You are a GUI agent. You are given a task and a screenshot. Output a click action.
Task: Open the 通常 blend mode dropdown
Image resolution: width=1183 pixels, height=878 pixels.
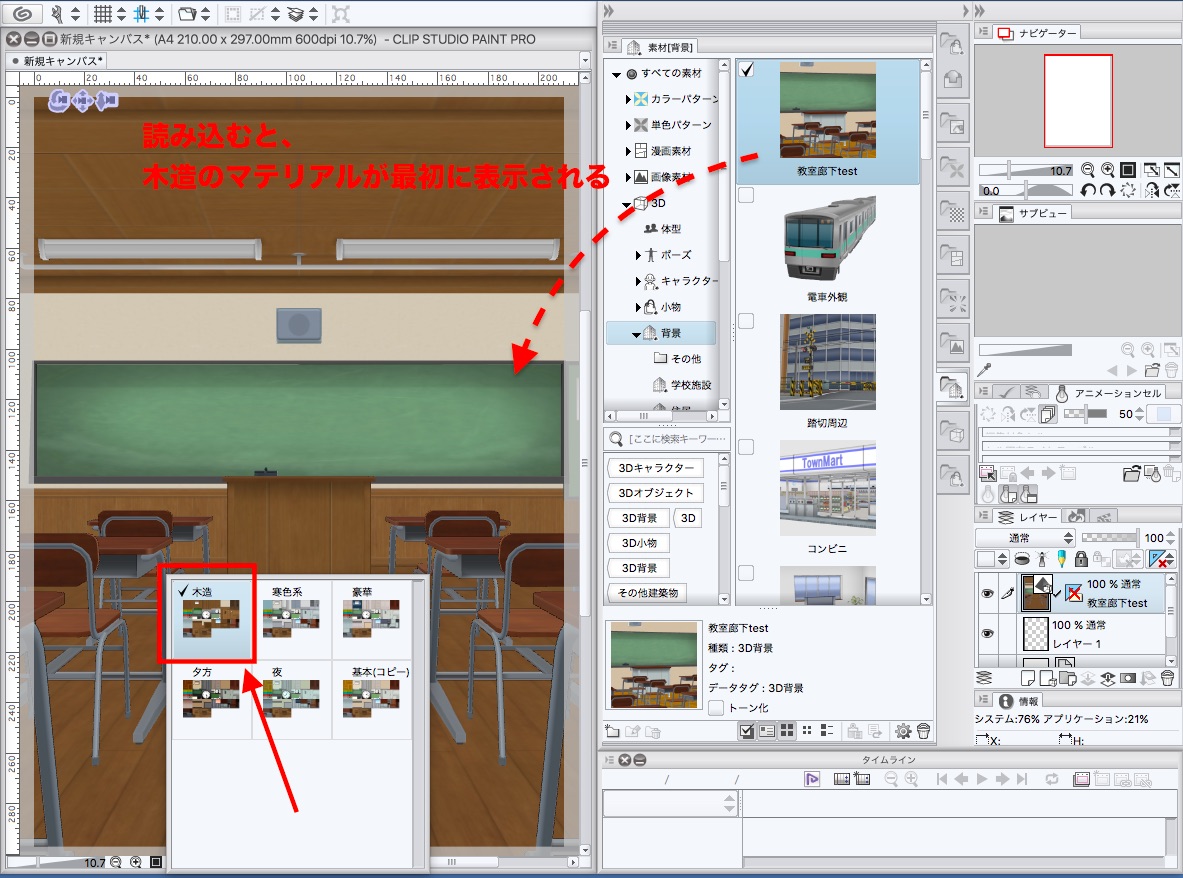point(1025,538)
